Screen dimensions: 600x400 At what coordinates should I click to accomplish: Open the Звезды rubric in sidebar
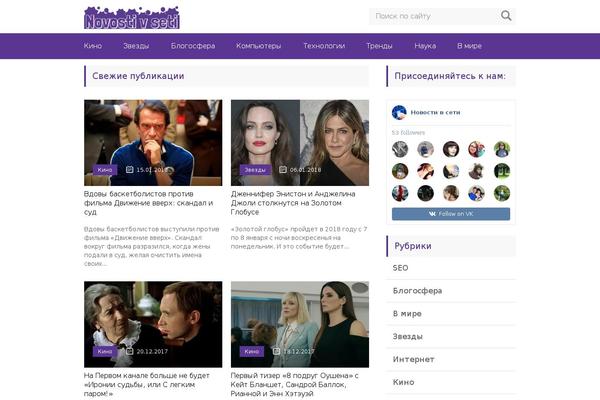click(x=408, y=337)
